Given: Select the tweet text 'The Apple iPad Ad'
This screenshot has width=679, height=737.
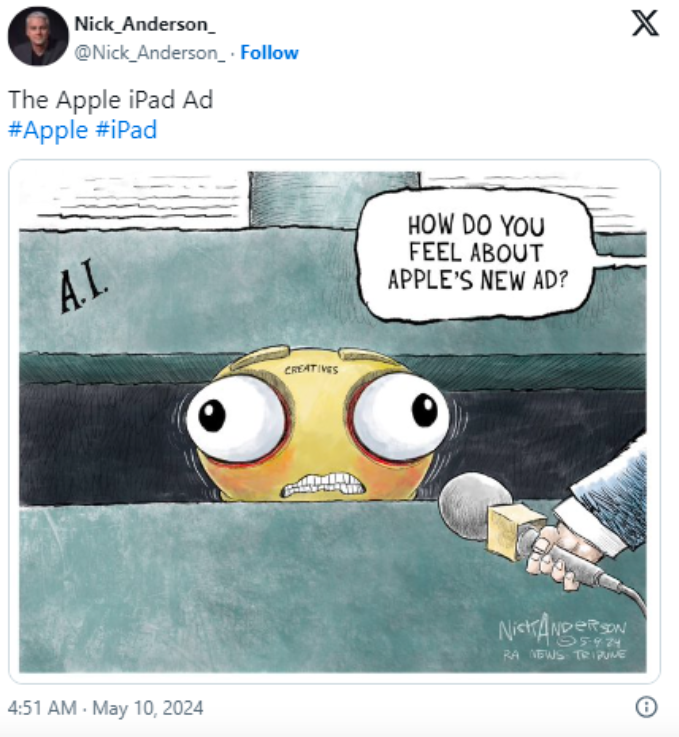Looking at the screenshot, I should click(111, 100).
